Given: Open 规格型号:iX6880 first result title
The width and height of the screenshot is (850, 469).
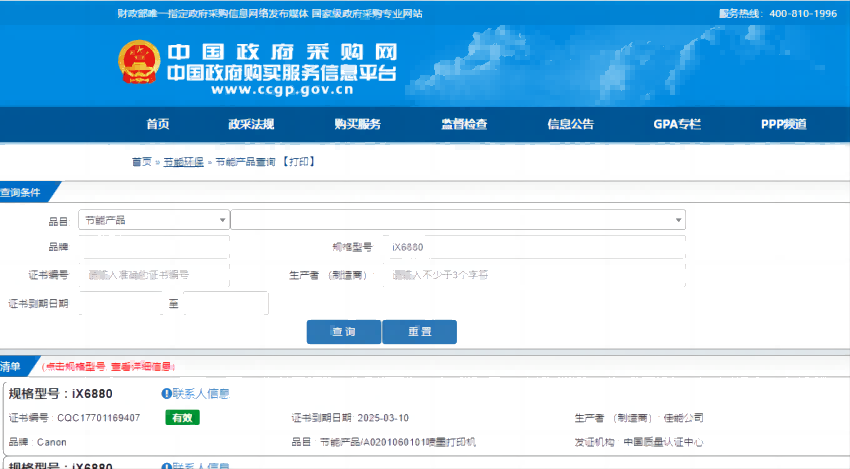Looking at the screenshot, I should pos(61,394).
